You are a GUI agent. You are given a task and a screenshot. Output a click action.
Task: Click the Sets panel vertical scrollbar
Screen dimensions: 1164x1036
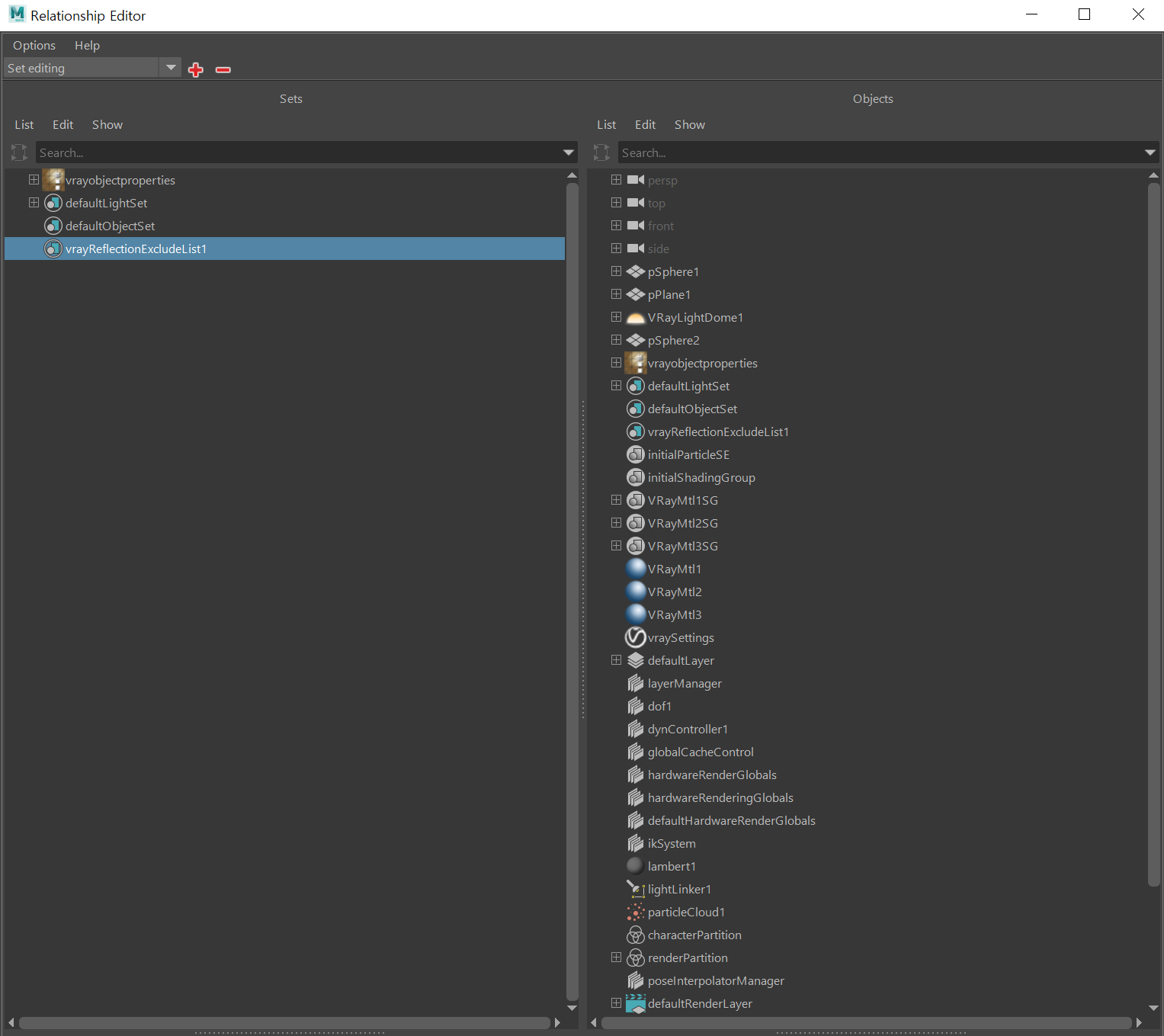[x=572, y=592]
